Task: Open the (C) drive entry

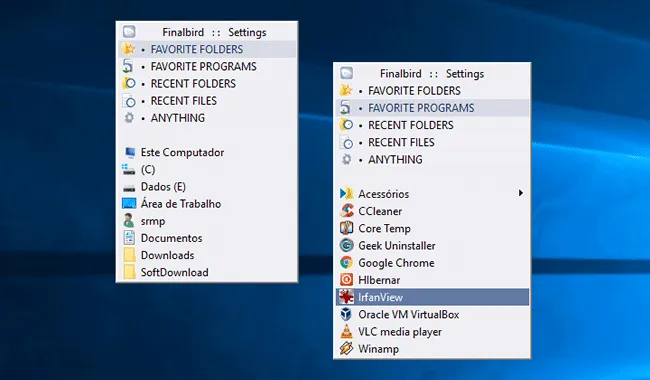Action: (207, 169)
